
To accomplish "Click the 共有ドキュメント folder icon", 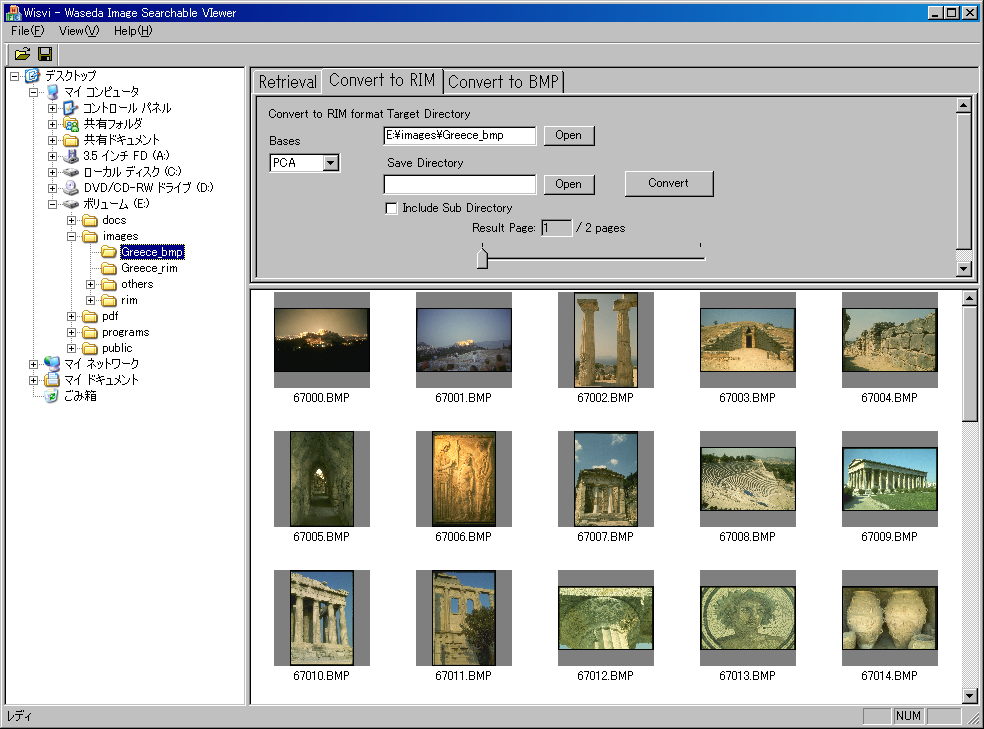I will tap(71, 140).
